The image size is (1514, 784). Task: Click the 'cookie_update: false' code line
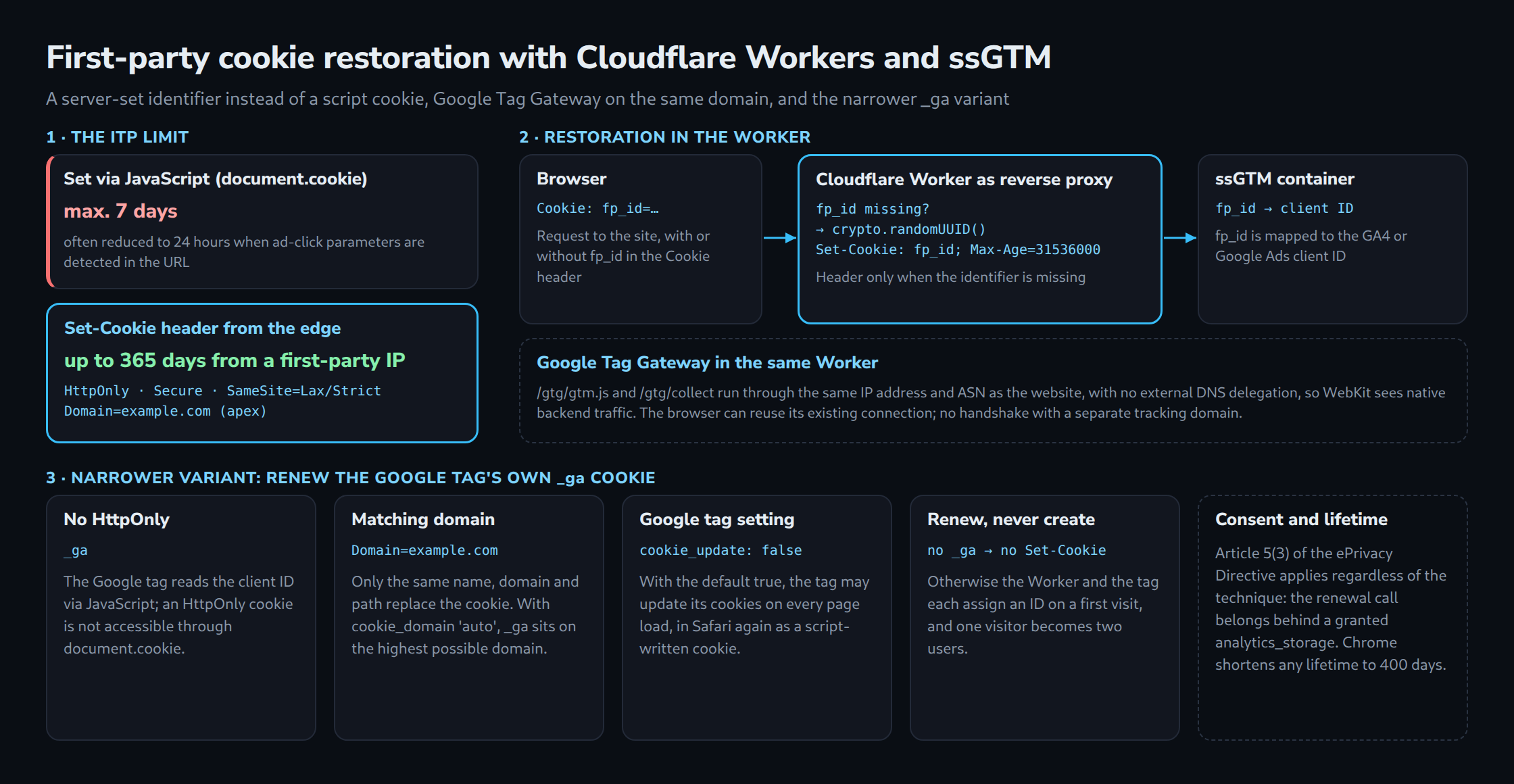721,550
